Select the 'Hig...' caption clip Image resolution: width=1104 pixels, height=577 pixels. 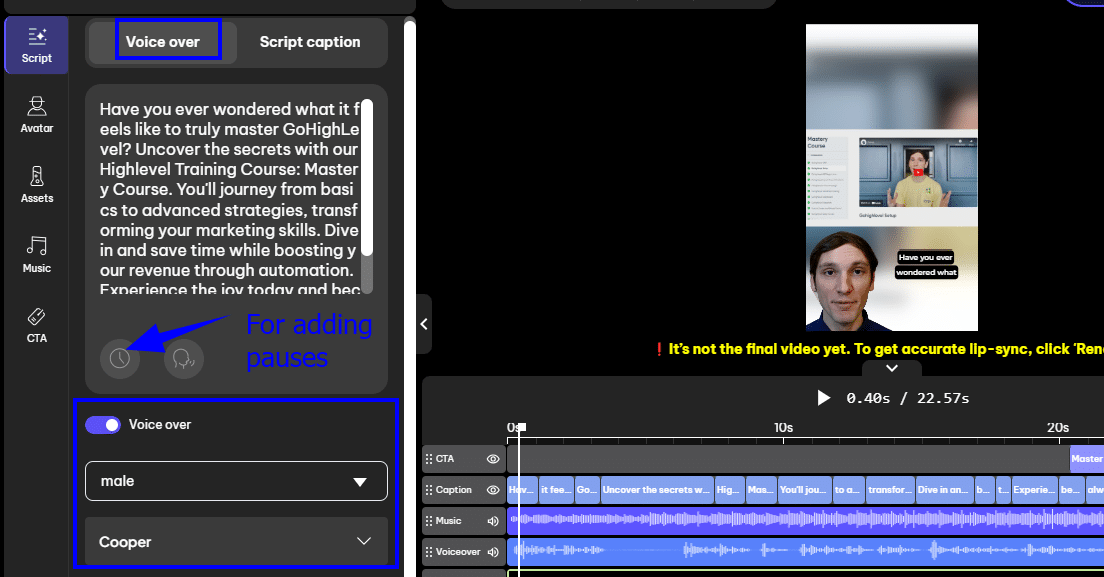(729, 490)
